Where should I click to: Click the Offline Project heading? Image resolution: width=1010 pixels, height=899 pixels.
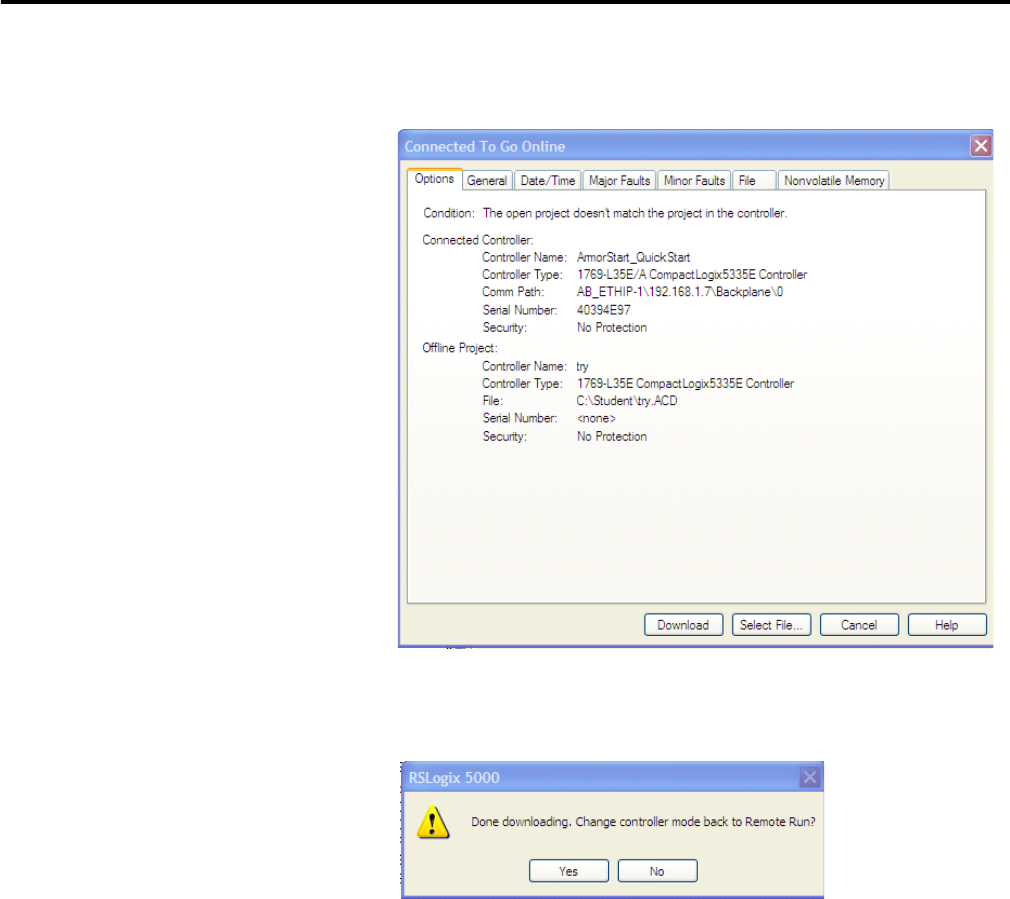coord(460,348)
